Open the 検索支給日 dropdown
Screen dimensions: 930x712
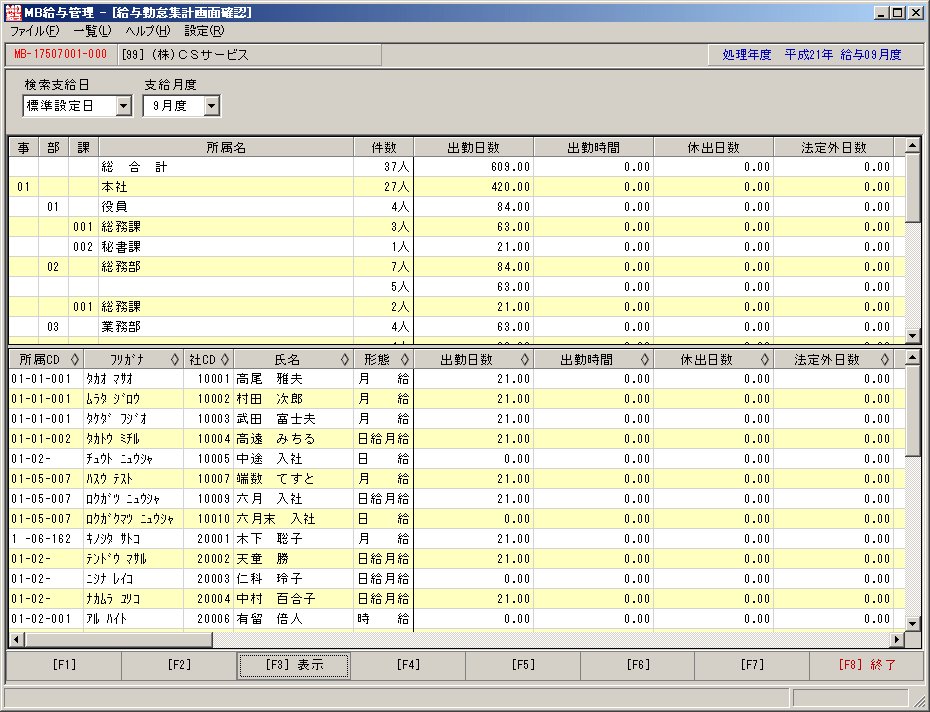point(123,106)
